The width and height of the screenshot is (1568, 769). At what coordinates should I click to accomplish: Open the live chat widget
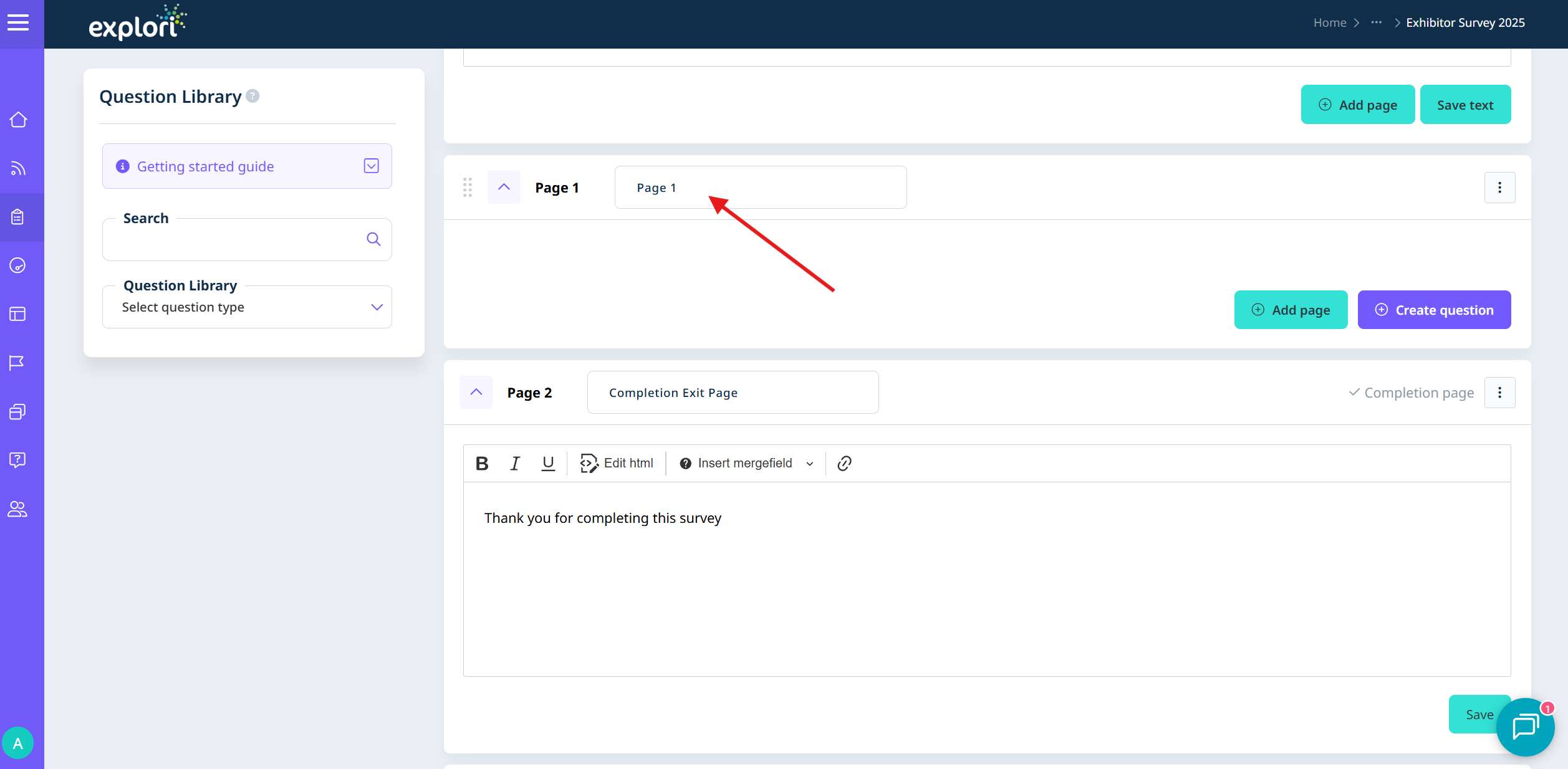click(x=1524, y=726)
